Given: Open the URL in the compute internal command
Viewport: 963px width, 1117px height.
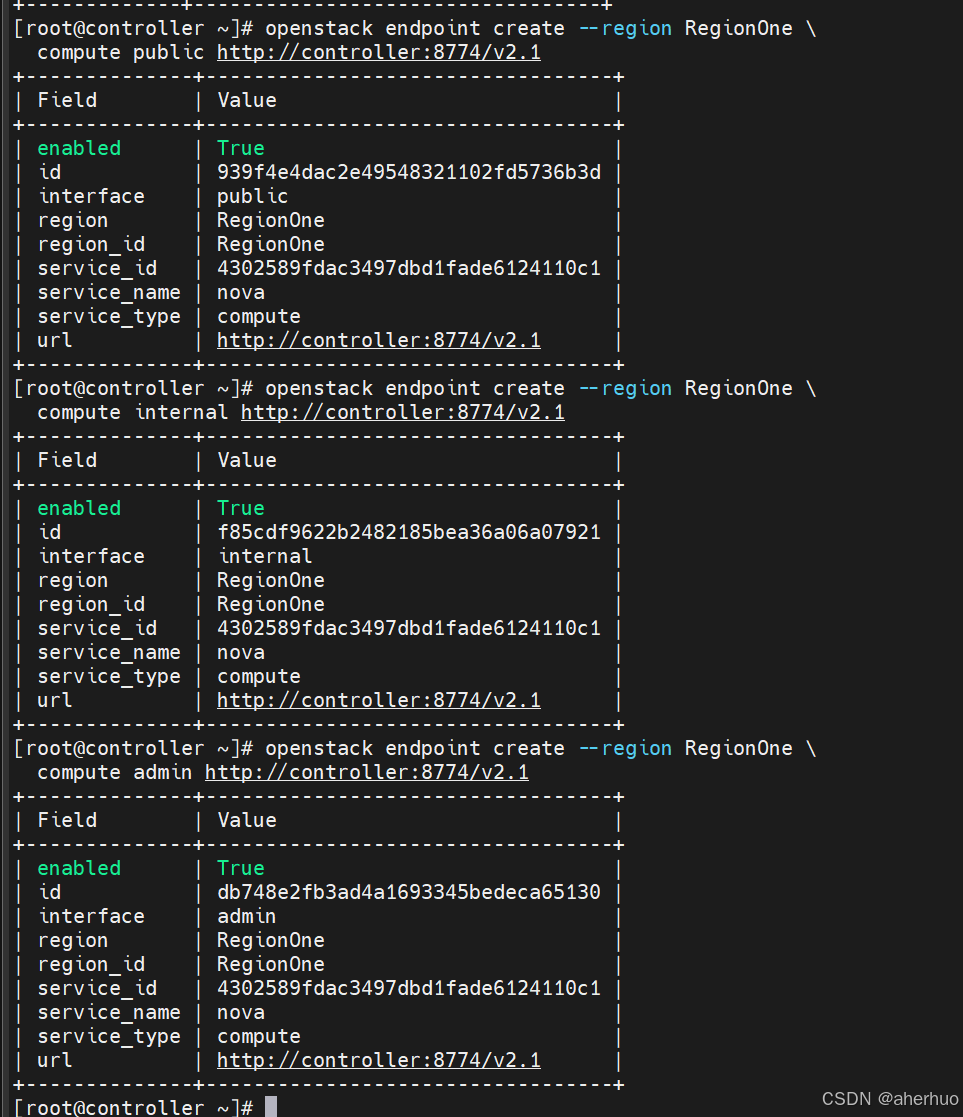Looking at the screenshot, I should click(x=402, y=412).
